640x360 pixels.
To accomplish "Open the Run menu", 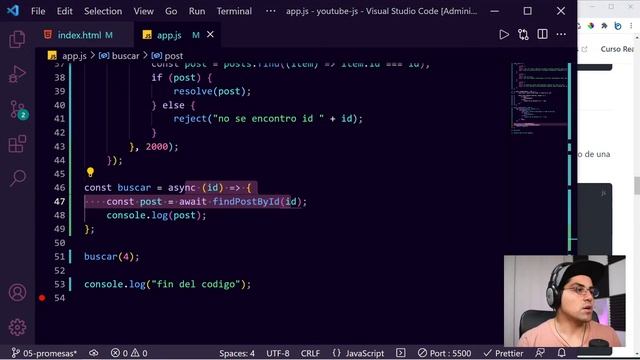I will click(x=197, y=11).
